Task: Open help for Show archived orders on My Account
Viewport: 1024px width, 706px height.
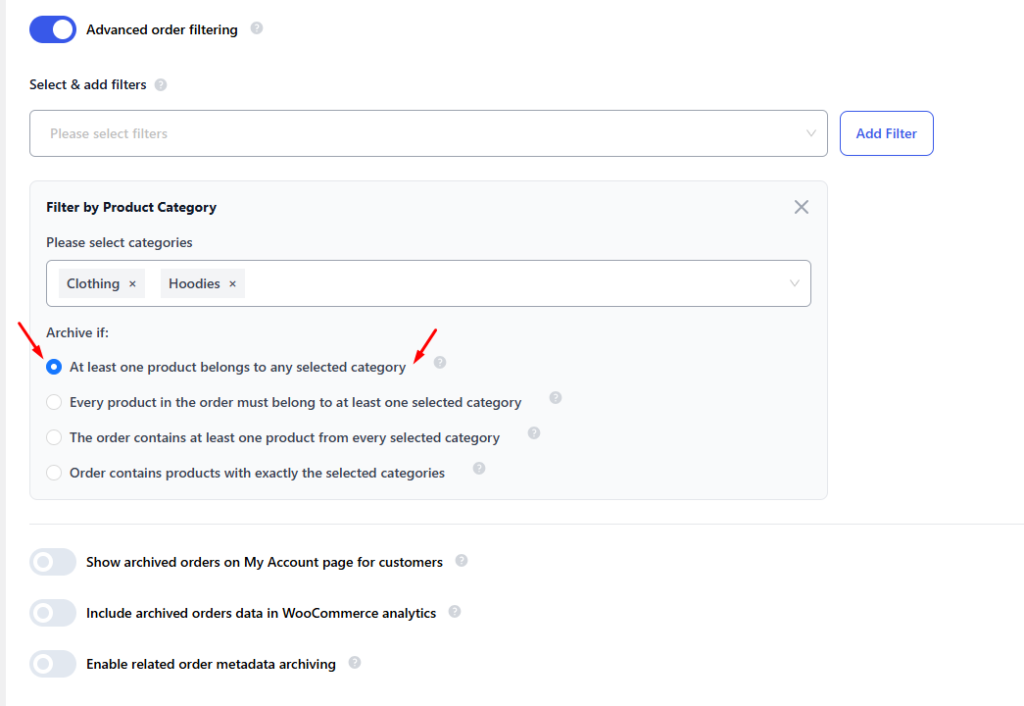Action: click(x=461, y=560)
